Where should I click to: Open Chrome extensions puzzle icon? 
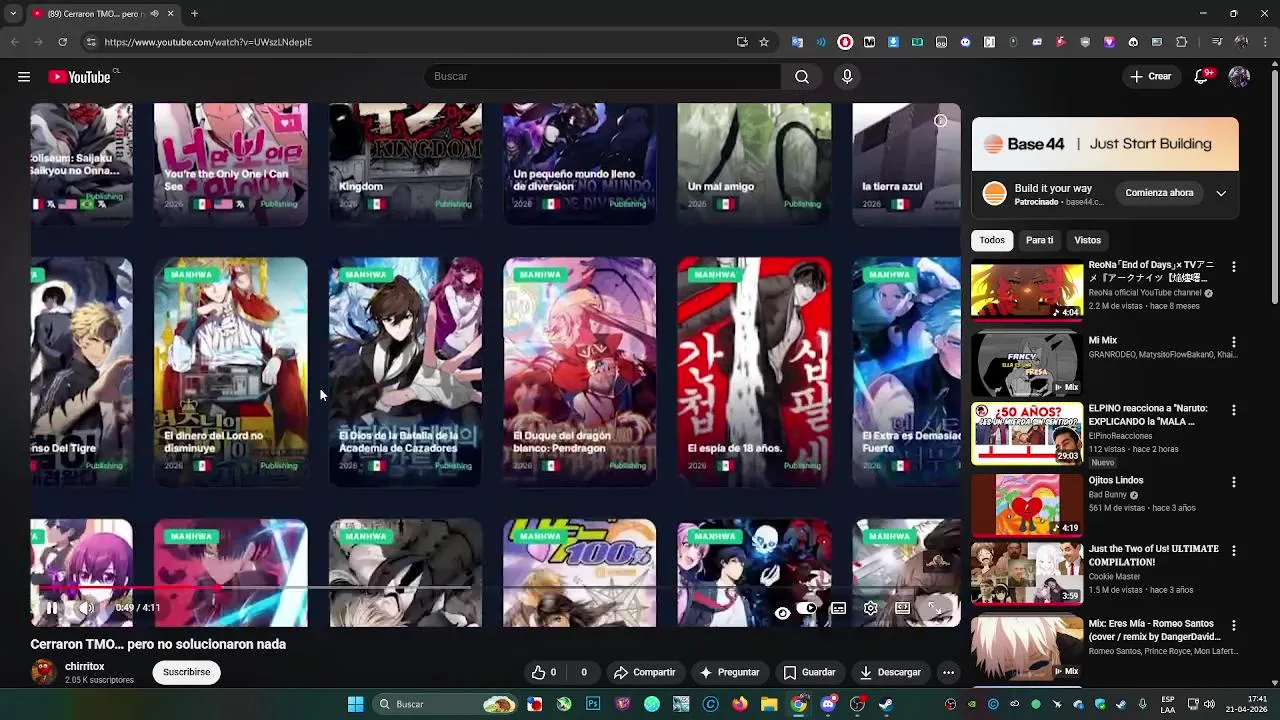1182,42
